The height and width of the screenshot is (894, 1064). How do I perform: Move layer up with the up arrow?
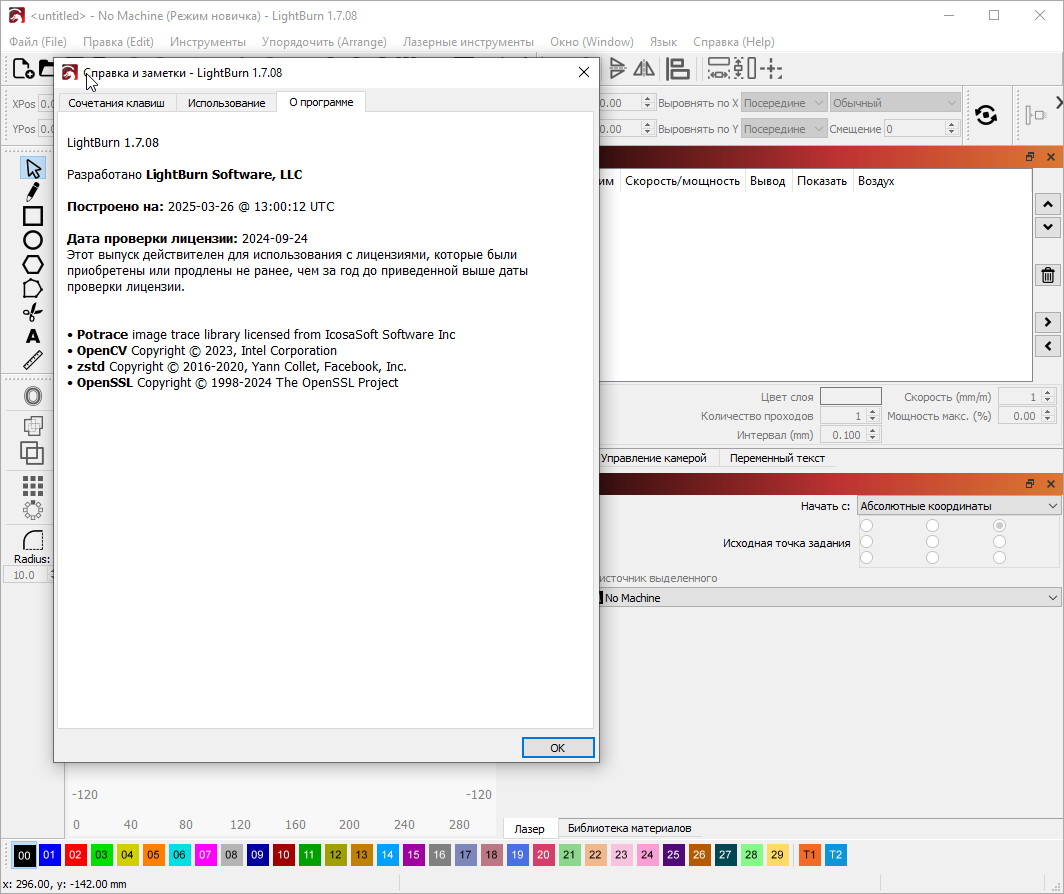coord(1048,204)
